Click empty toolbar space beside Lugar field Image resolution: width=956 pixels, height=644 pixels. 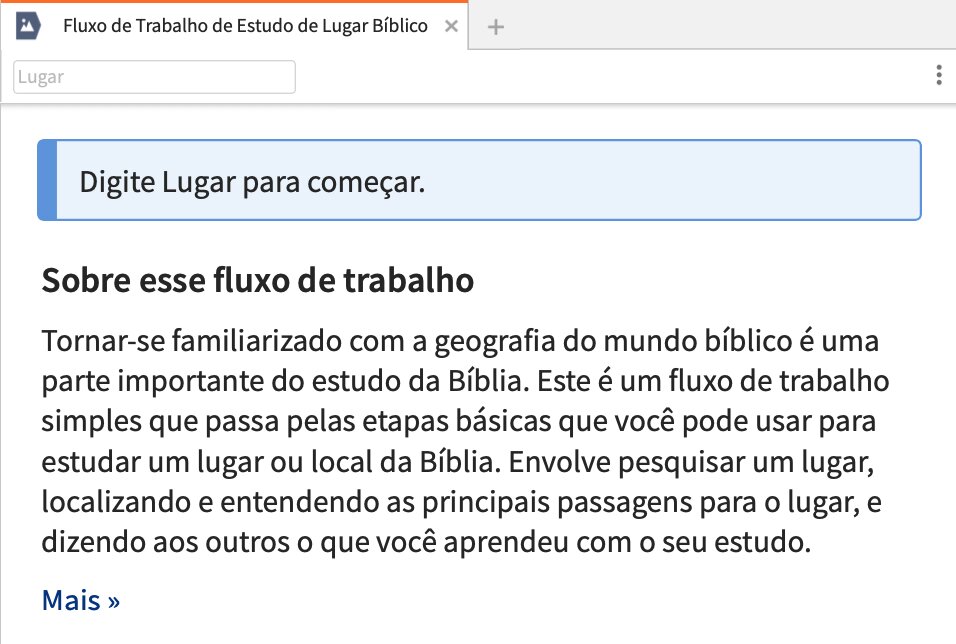point(610,77)
